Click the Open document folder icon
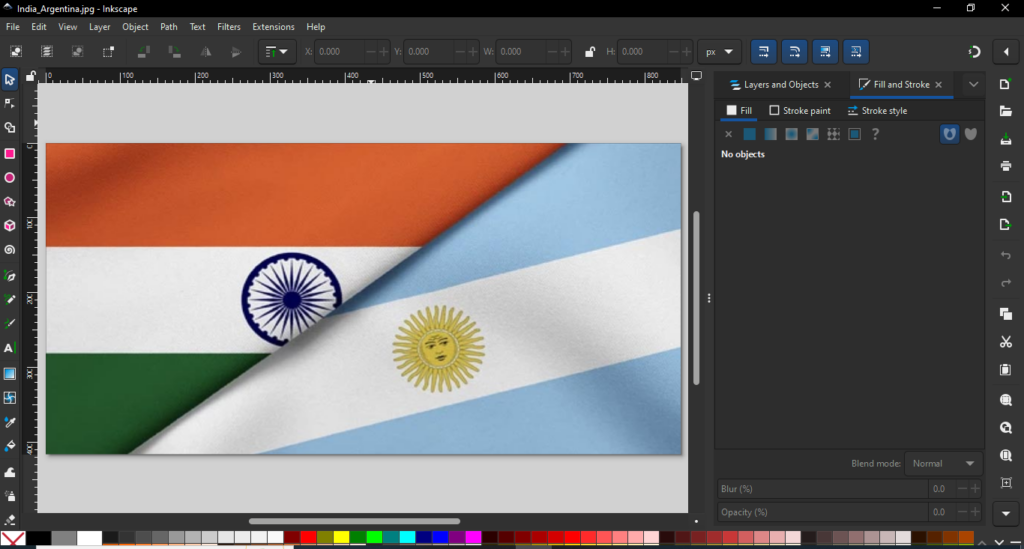 [x=1006, y=112]
